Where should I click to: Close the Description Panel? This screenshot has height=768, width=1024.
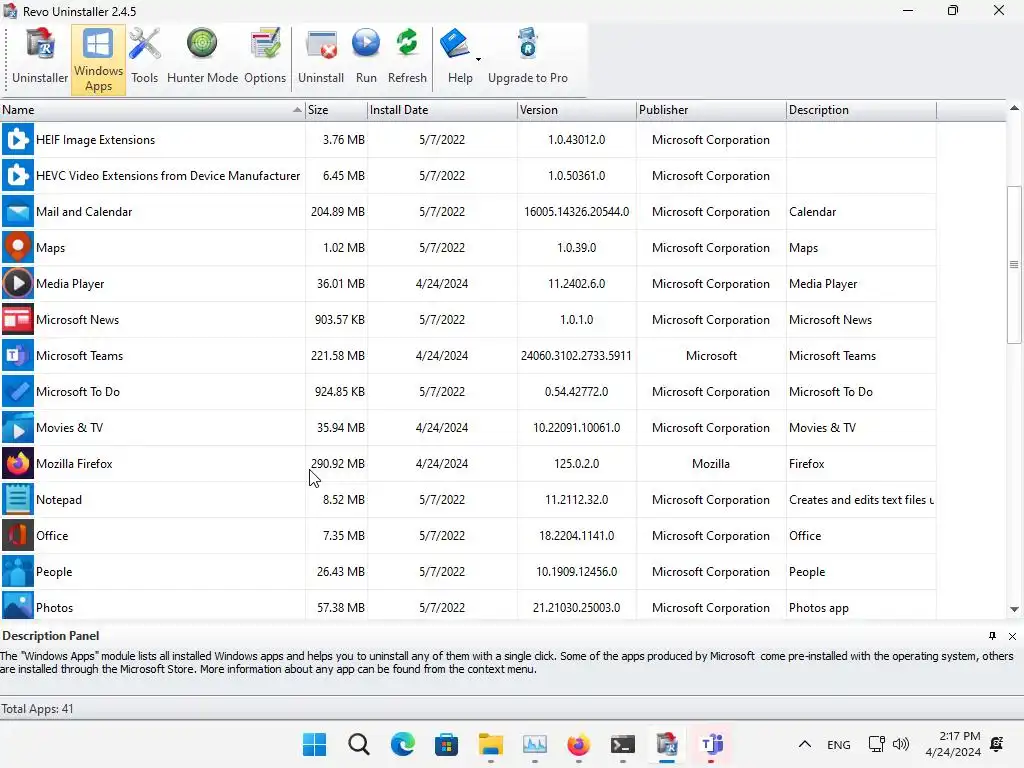(1012, 635)
